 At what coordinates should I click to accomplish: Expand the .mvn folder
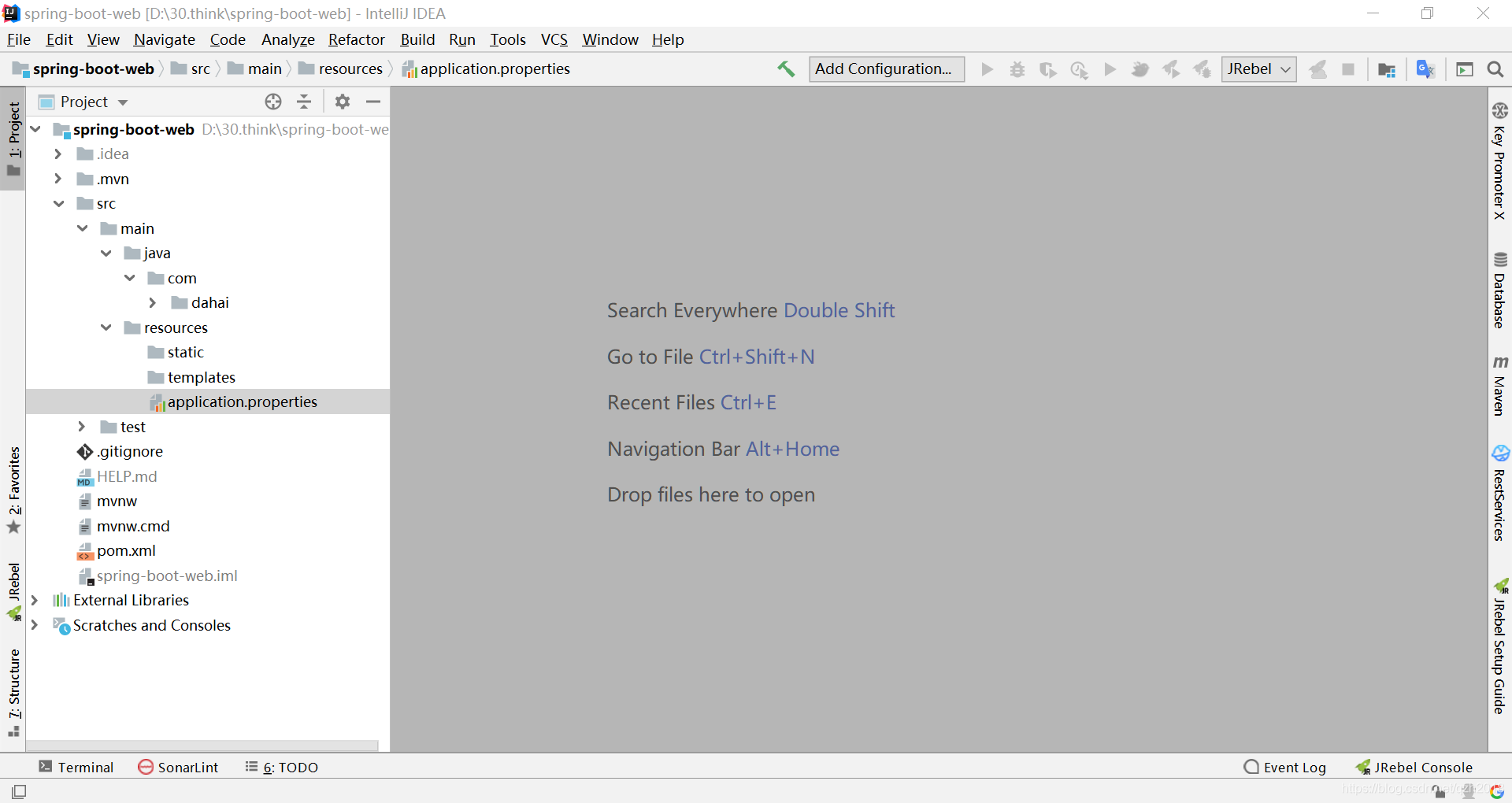point(58,179)
